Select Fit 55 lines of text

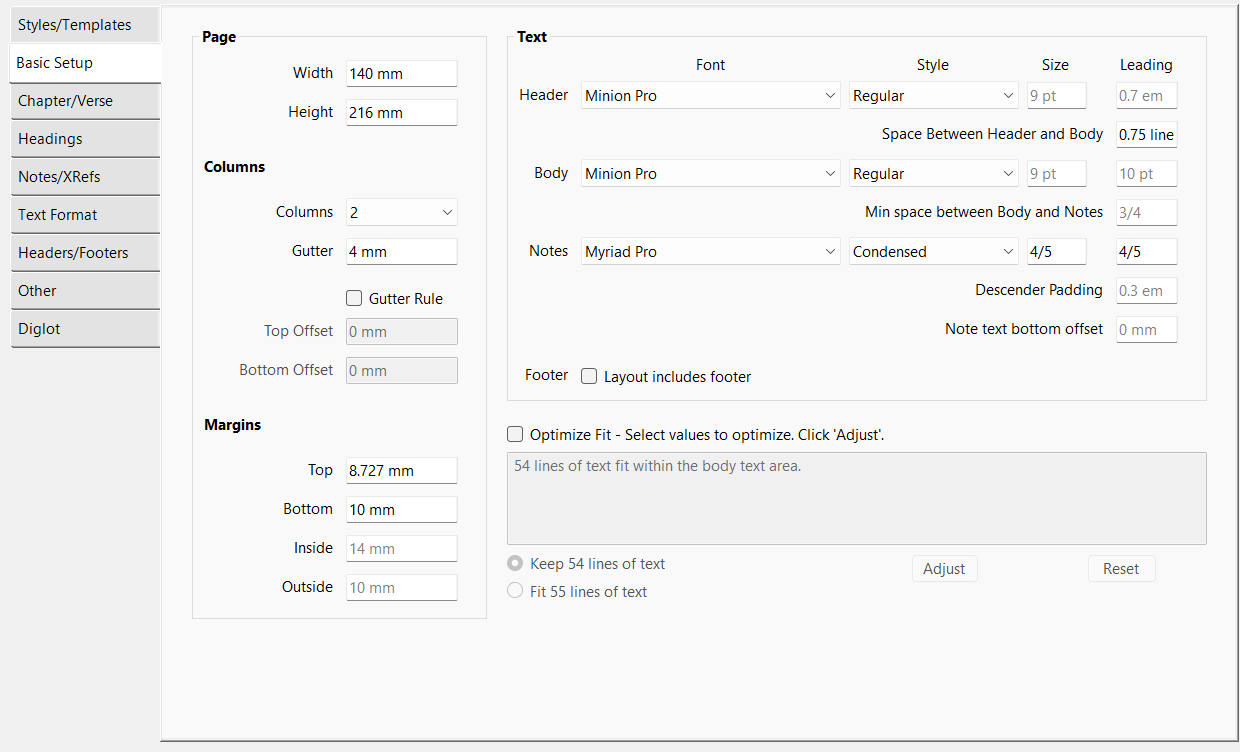[x=515, y=592]
